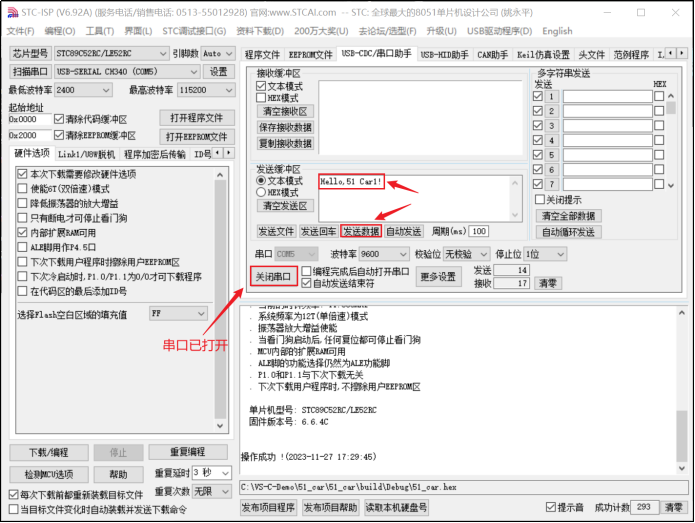Toggle 关闭提示 checkbox
Image resolution: width=695 pixels, height=523 pixels.
(539, 199)
